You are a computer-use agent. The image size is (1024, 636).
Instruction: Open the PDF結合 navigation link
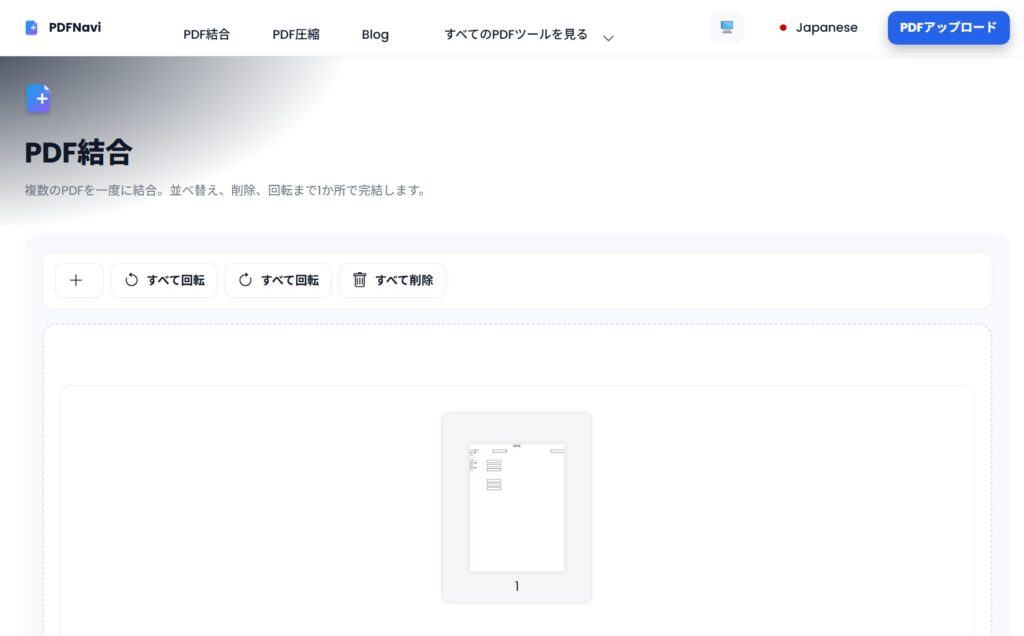pyautogui.click(x=206, y=34)
